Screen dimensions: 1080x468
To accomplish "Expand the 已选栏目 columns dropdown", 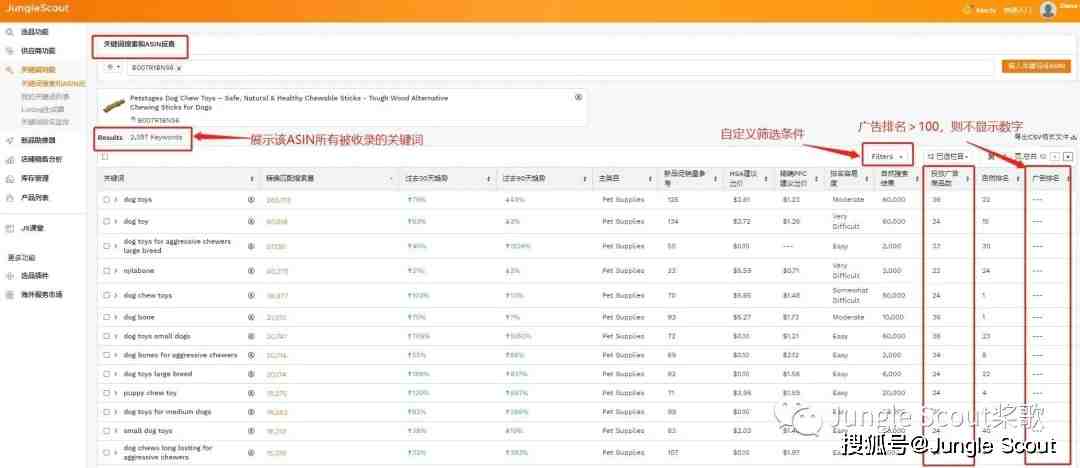I will coord(946,157).
